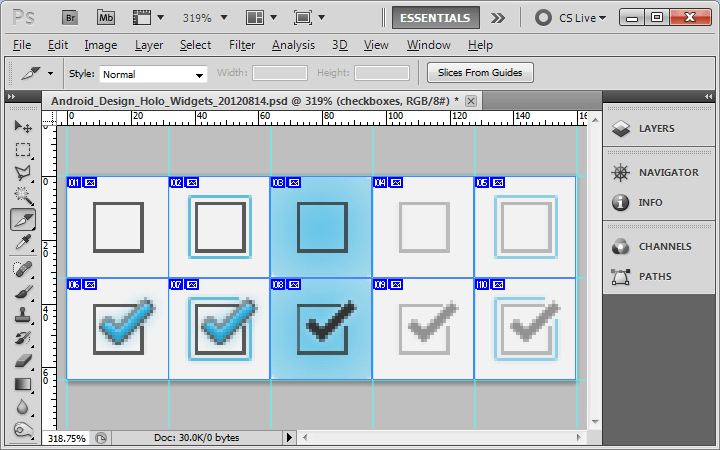Image resolution: width=720 pixels, height=450 pixels.
Task: Select the Move tool
Action: pyautogui.click(x=22, y=126)
